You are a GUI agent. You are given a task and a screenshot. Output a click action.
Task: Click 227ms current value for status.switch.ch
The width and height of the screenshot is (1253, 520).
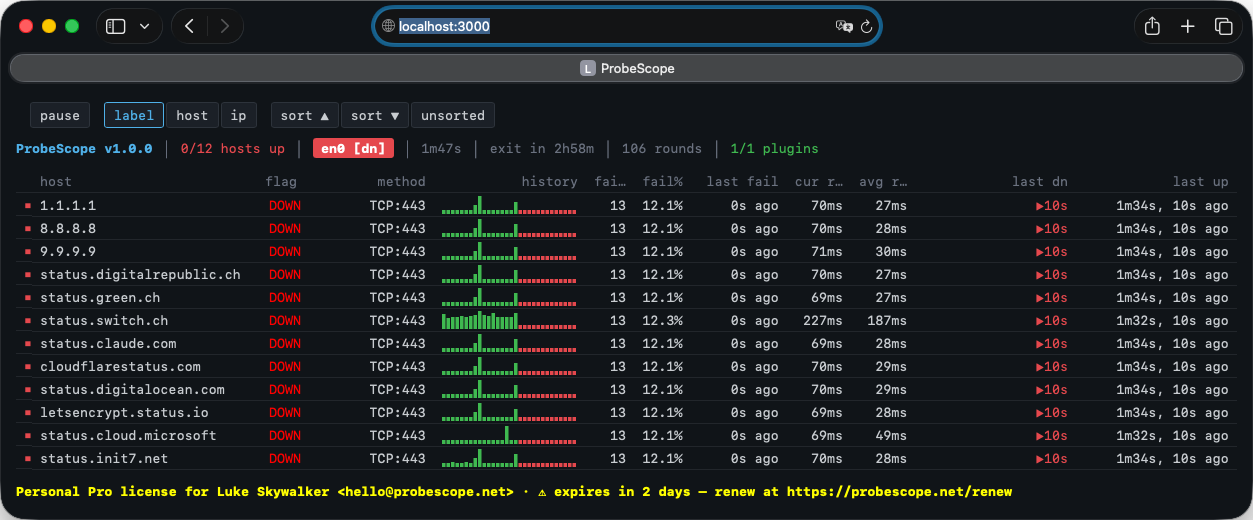pyautogui.click(x=822, y=320)
